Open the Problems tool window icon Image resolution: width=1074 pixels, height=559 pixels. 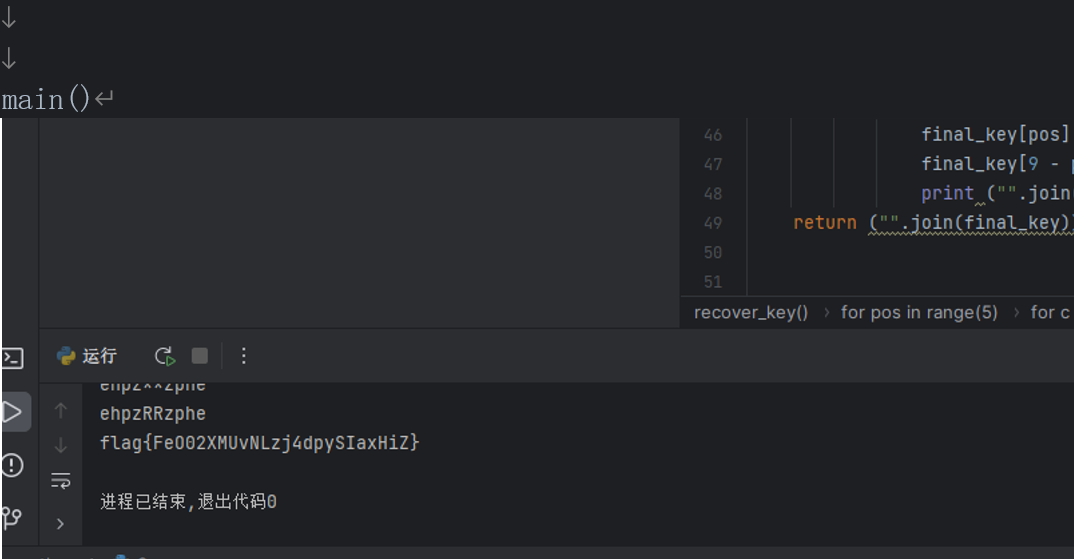coord(12,465)
